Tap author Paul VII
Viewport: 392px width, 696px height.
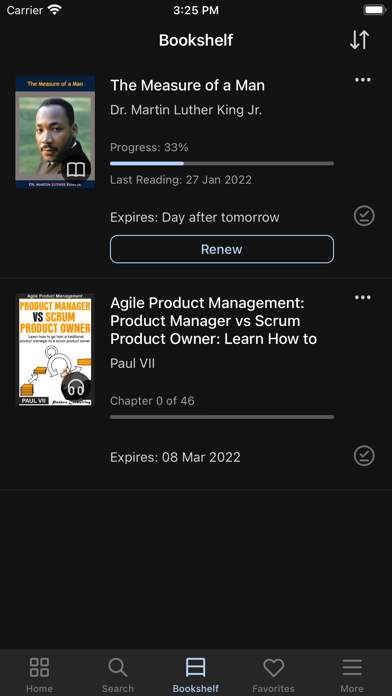[133, 364]
